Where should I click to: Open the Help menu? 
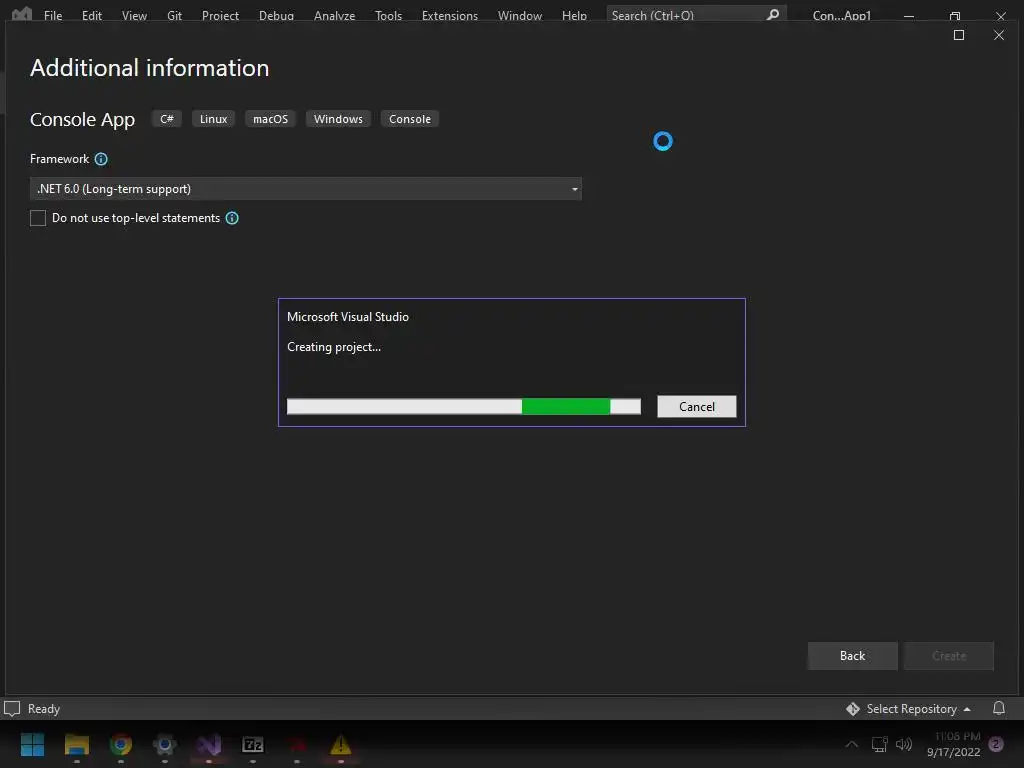[x=574, y=15]
